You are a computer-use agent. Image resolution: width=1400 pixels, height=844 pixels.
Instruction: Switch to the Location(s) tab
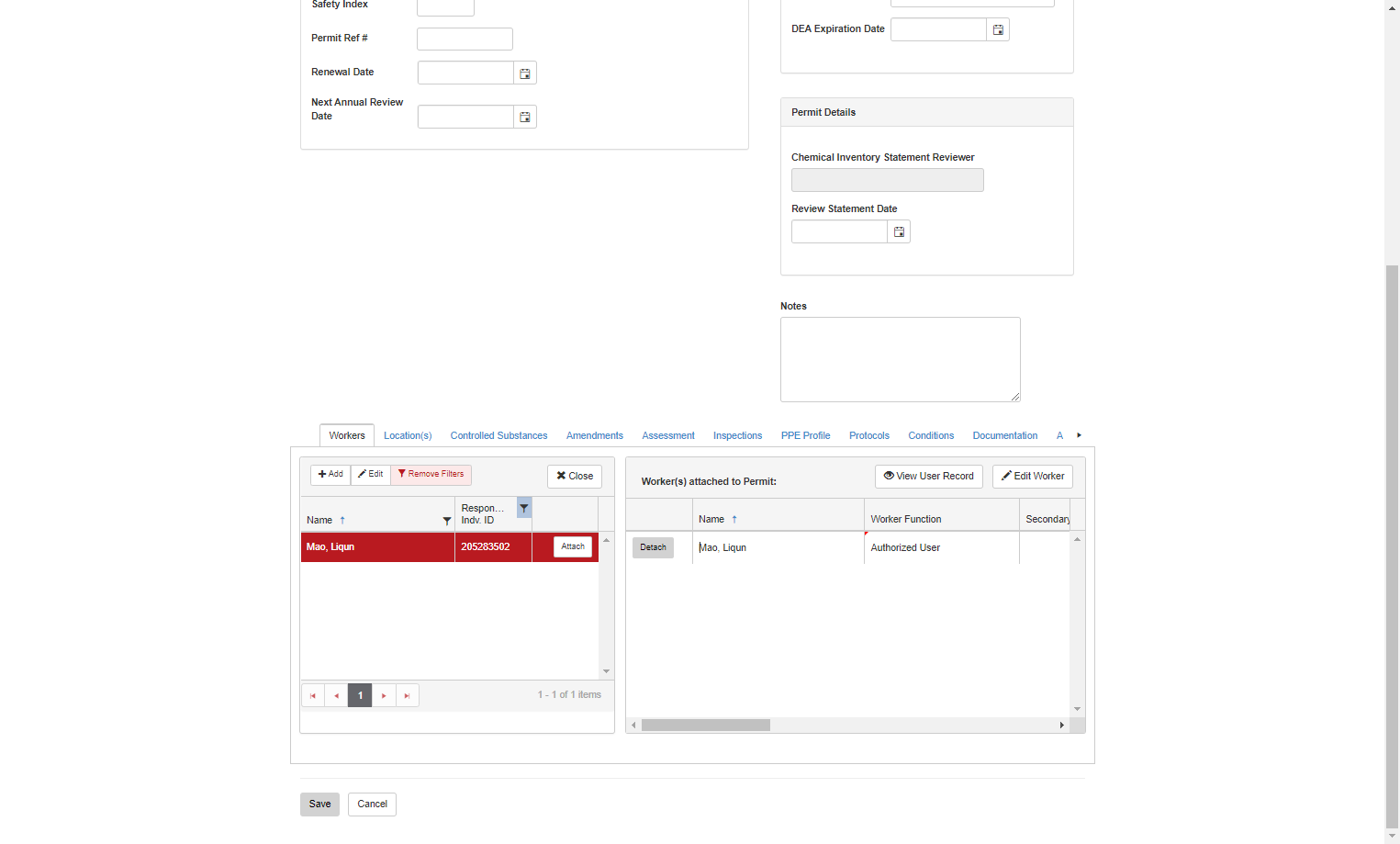408,435
